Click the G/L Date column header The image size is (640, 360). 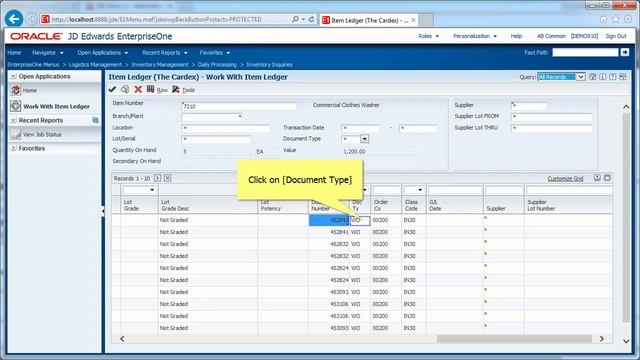tap(435, 205)
